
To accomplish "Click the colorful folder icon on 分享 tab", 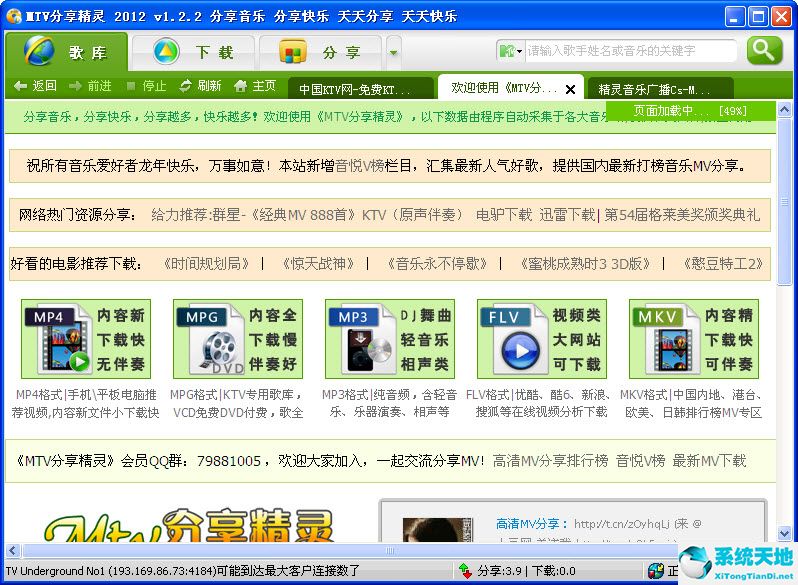I will click(x=293, y=52).
